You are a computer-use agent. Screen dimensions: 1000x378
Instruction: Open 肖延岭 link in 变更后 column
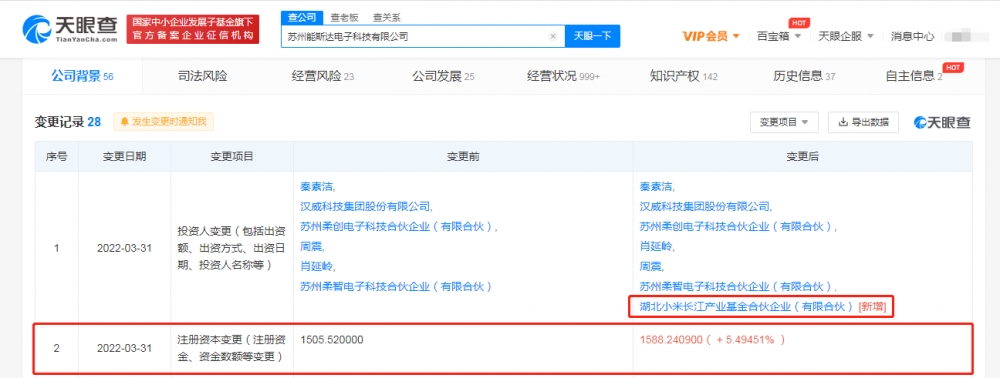[657, 246]
